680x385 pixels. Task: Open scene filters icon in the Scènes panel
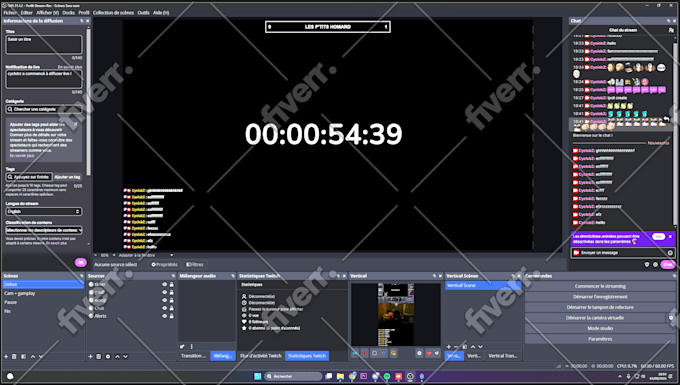(23, 356)
